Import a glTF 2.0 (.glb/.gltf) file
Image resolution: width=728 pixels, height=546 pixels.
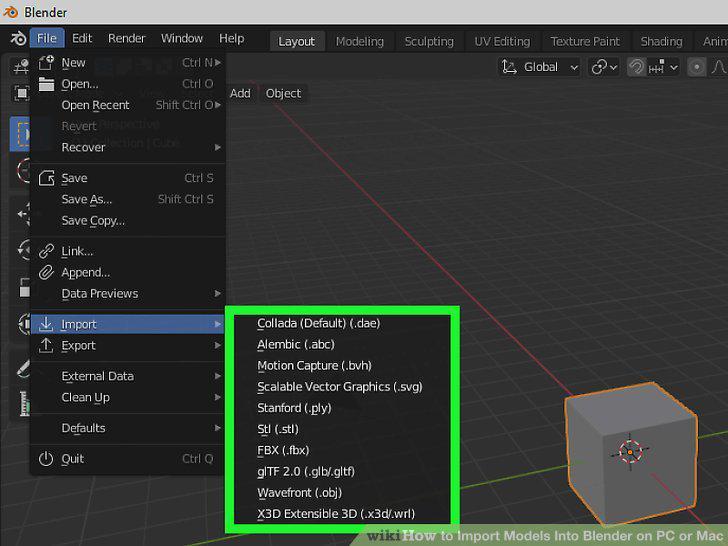tap(342, 472)
